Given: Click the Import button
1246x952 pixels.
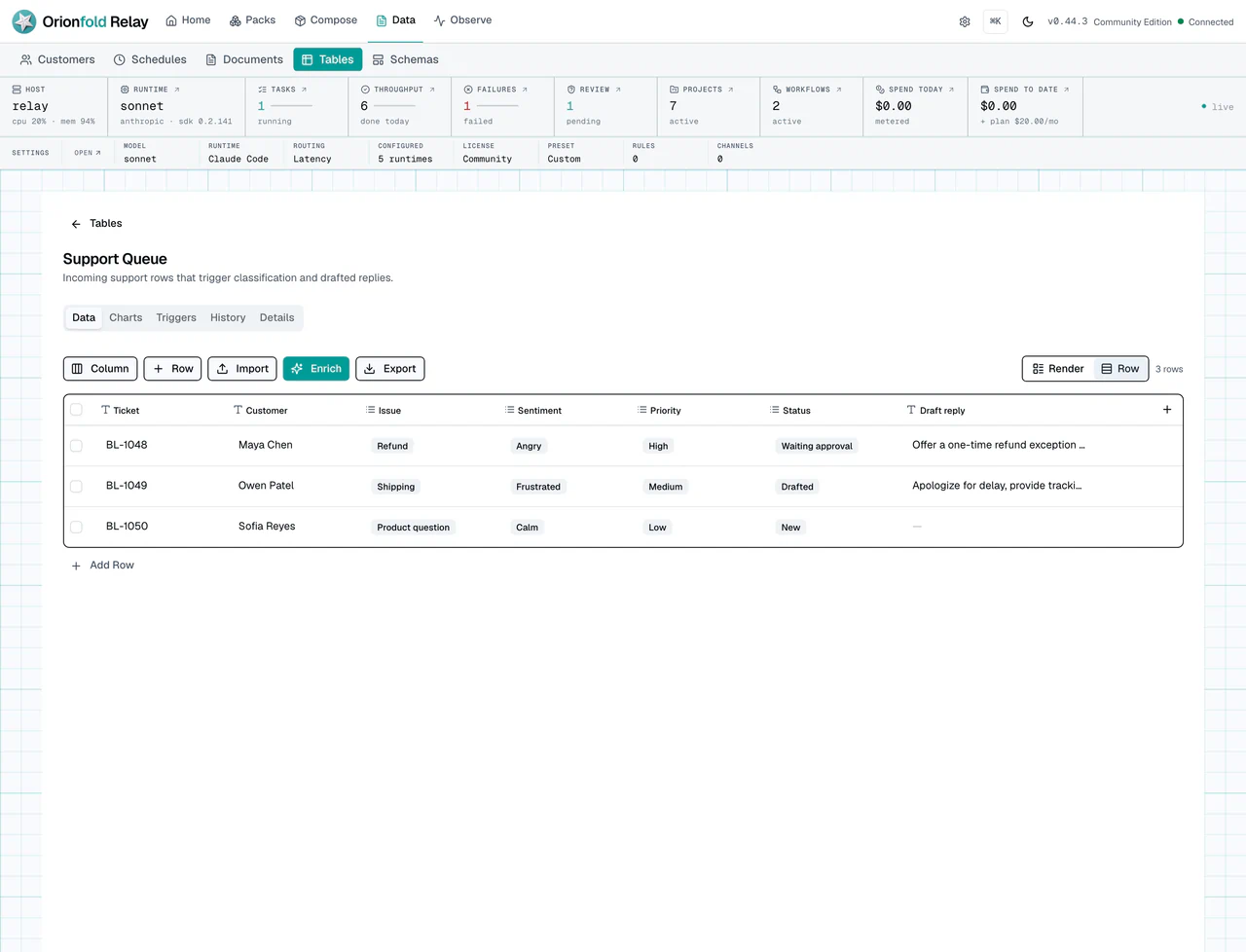Looking at the screenshot, I should 242,369.
